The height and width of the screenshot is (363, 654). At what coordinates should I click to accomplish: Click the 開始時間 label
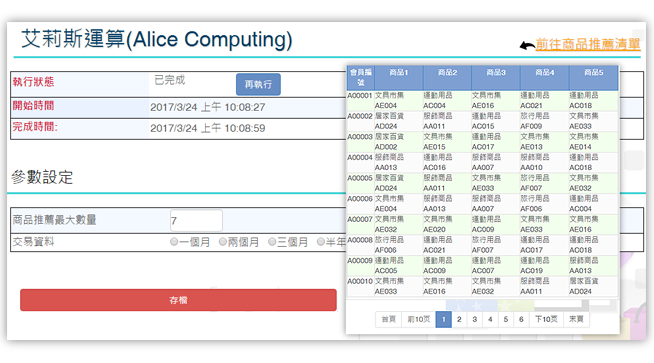coord(33,106)
